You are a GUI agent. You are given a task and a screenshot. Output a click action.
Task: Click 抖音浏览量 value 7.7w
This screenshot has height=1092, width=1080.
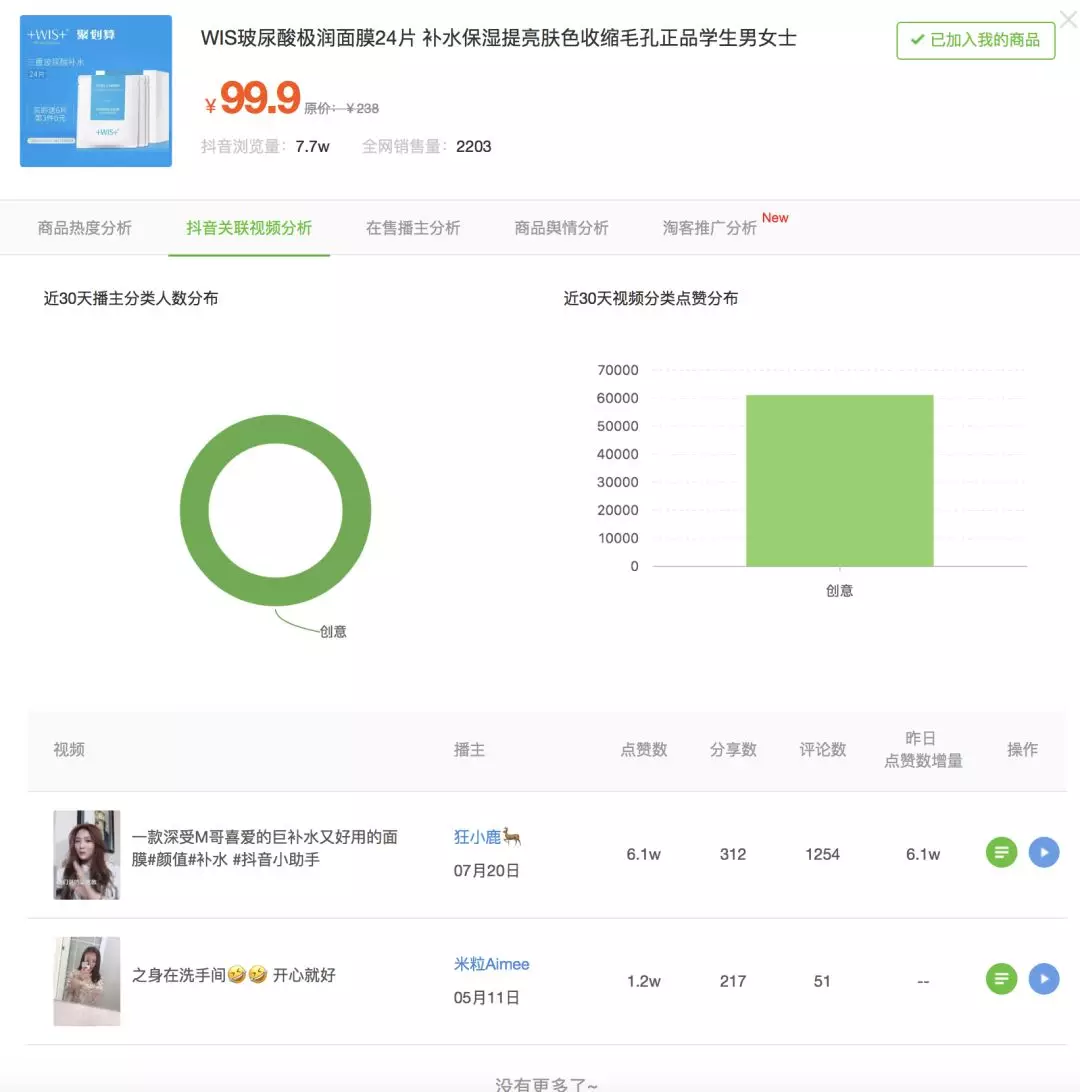point(312,146)
